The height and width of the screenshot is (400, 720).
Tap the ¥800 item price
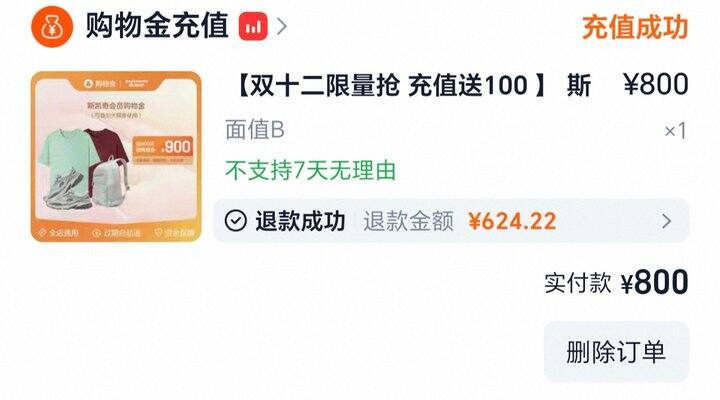click(656, 84)
